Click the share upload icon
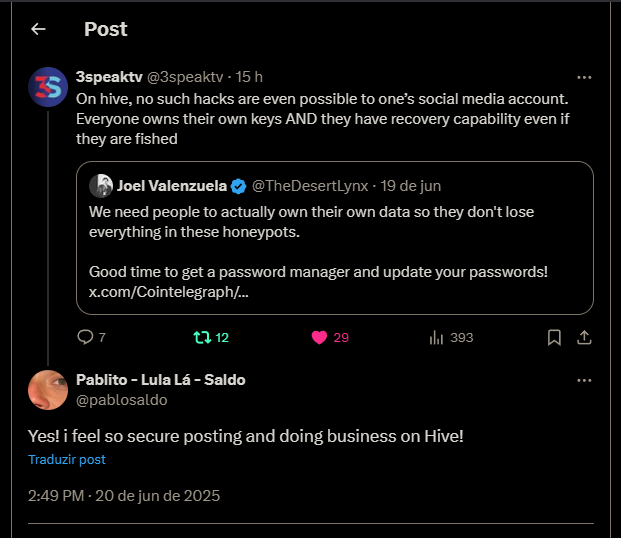The image size is (621, 538). coord(584,338)
